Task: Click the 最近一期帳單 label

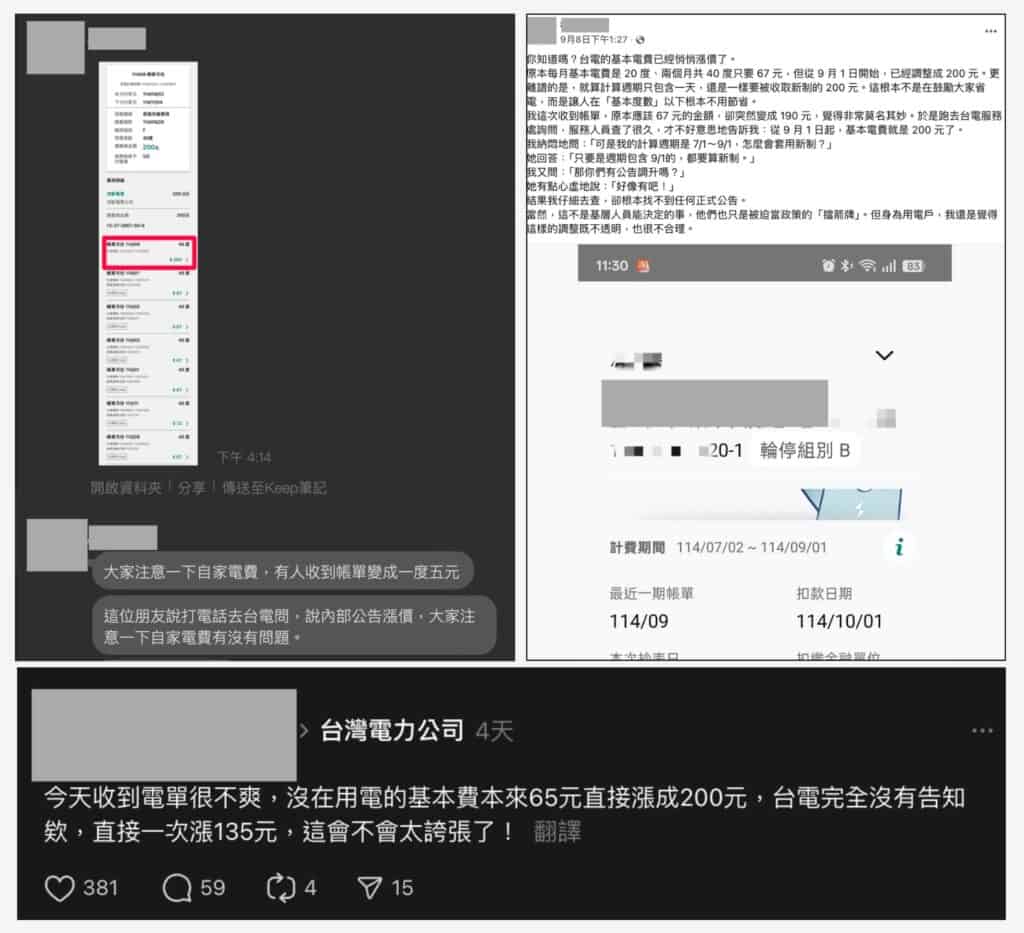Action: click(x=651, y=593)
